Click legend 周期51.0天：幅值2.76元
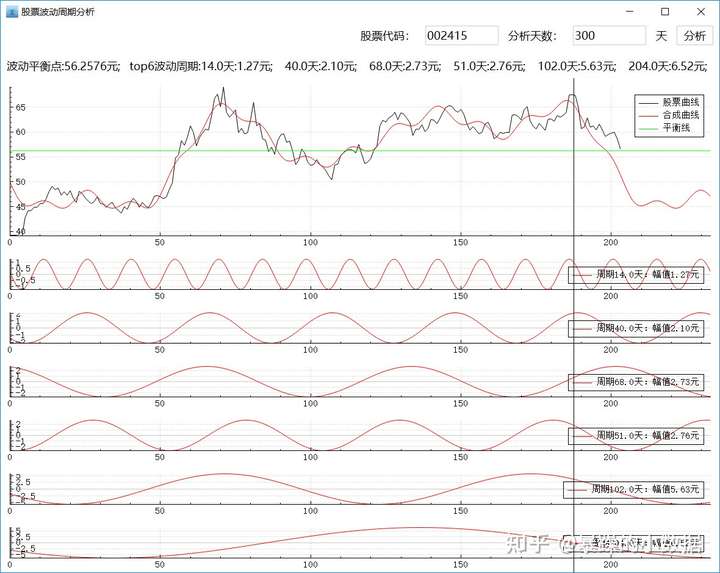Screen dimensions: 720x573 pyautogui.click(x=636, y=436)
